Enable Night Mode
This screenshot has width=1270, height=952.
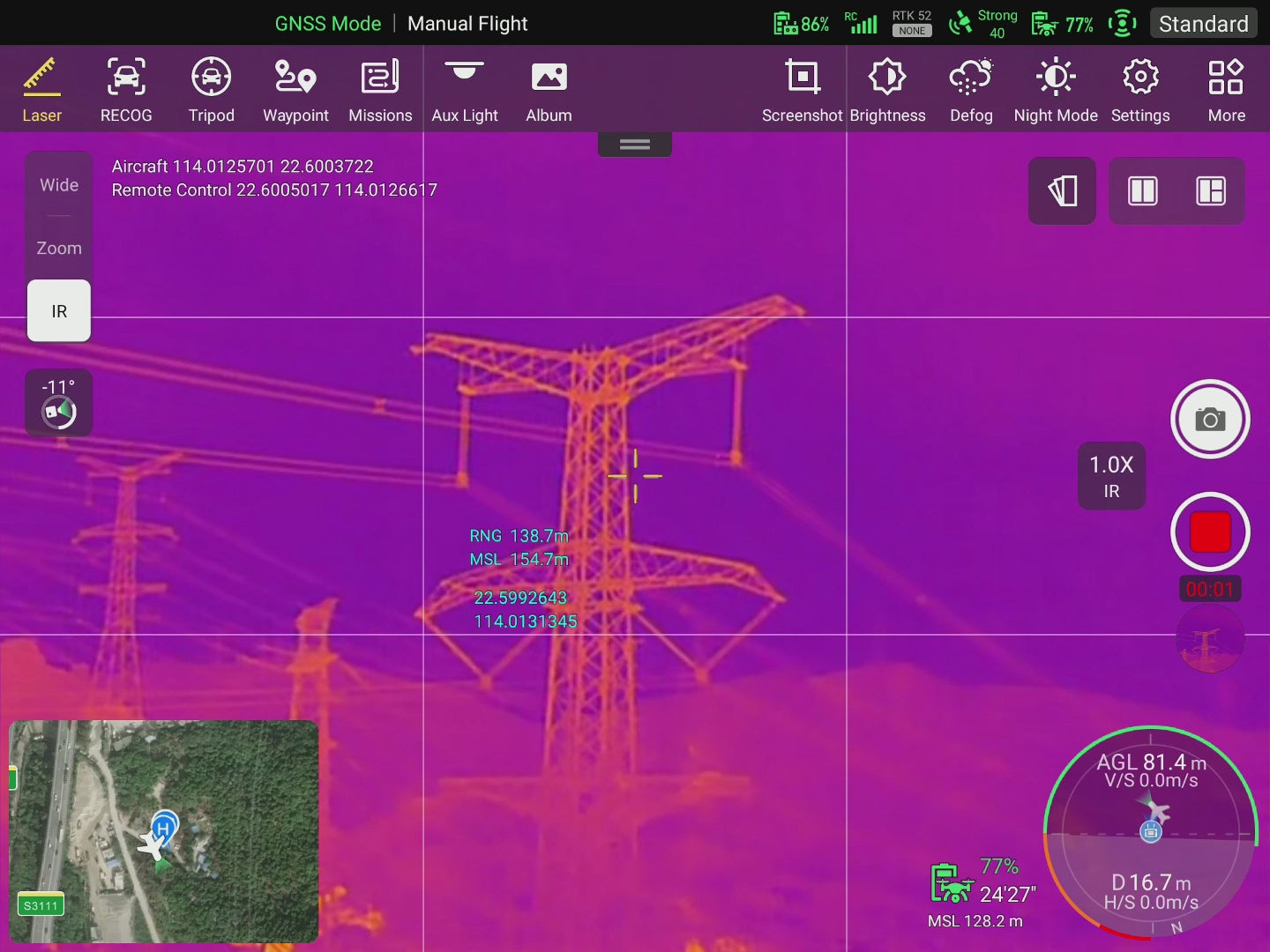point(1056,89)
